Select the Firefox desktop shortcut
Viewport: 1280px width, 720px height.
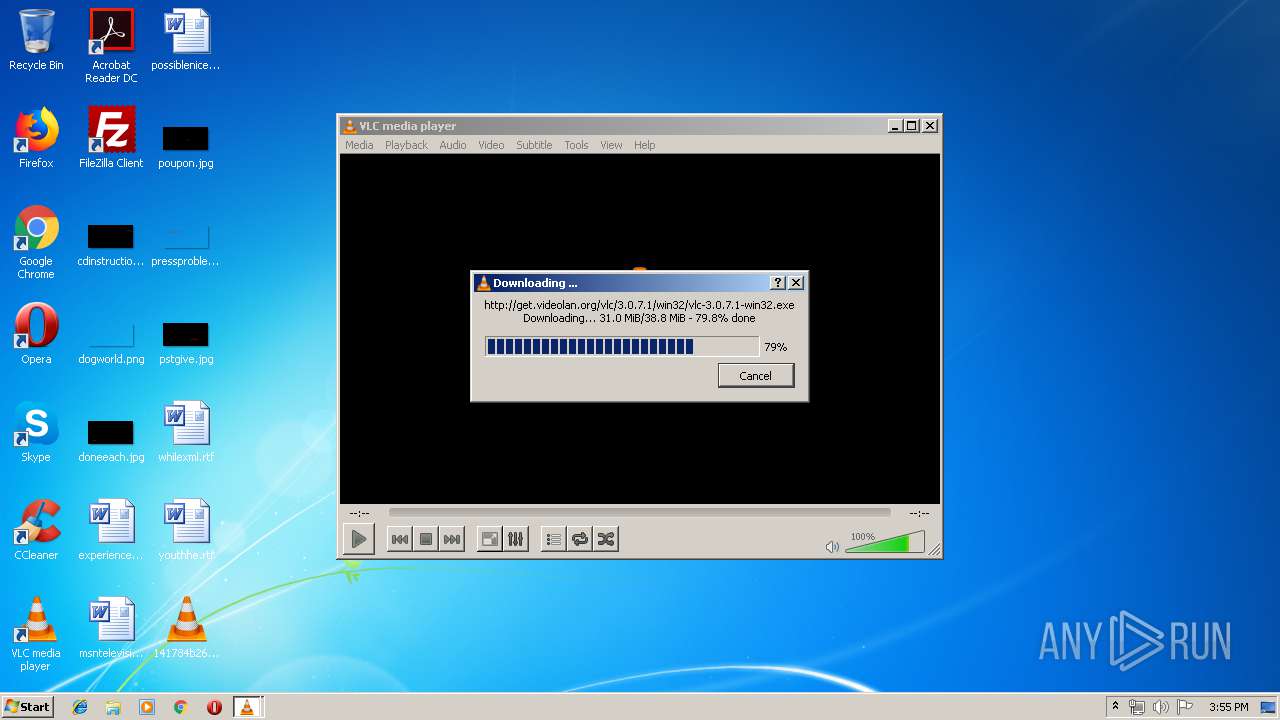(36, 138)
